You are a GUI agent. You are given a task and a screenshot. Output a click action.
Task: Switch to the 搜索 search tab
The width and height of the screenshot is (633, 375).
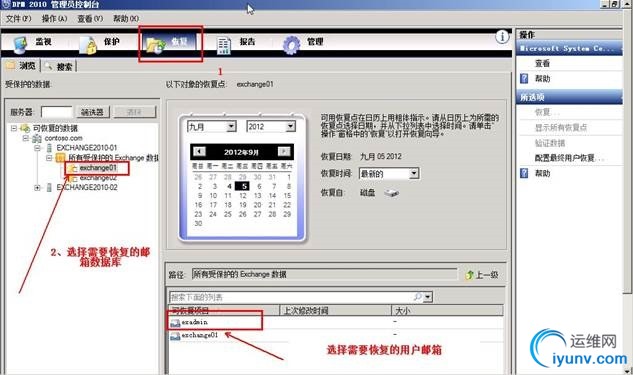click(59, 66)
